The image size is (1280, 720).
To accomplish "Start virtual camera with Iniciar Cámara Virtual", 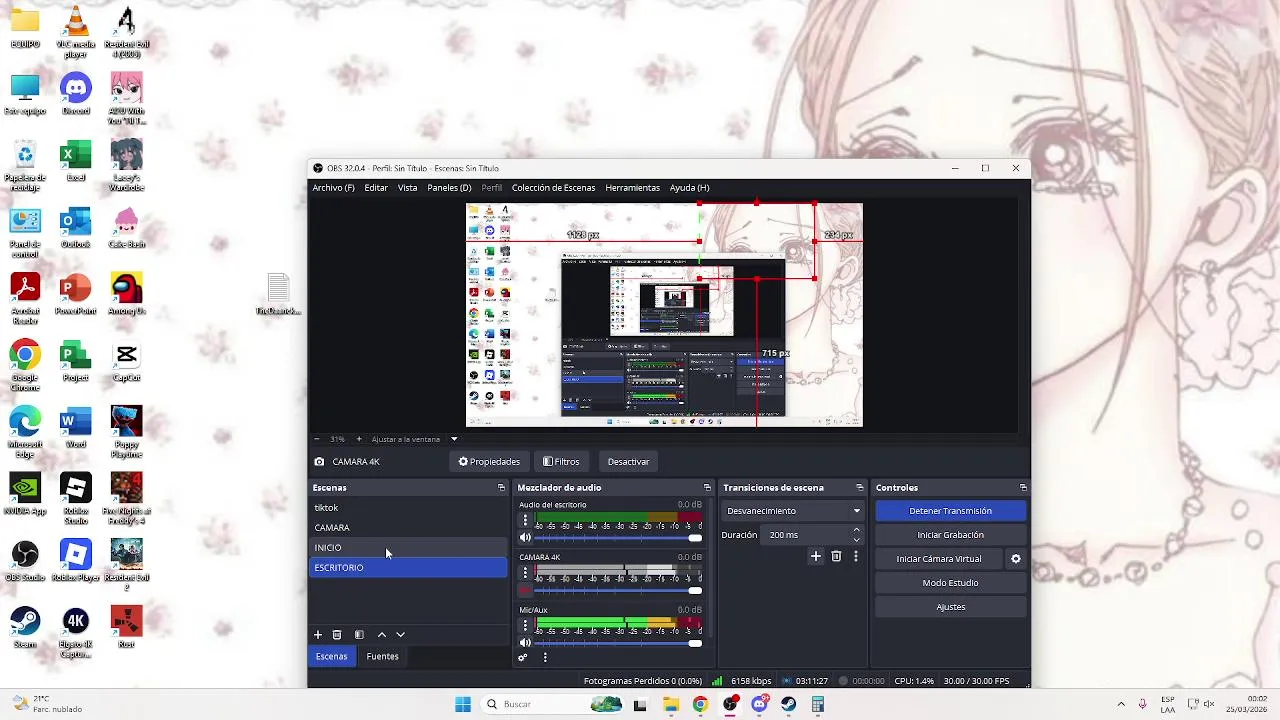I will click(939, 559).
